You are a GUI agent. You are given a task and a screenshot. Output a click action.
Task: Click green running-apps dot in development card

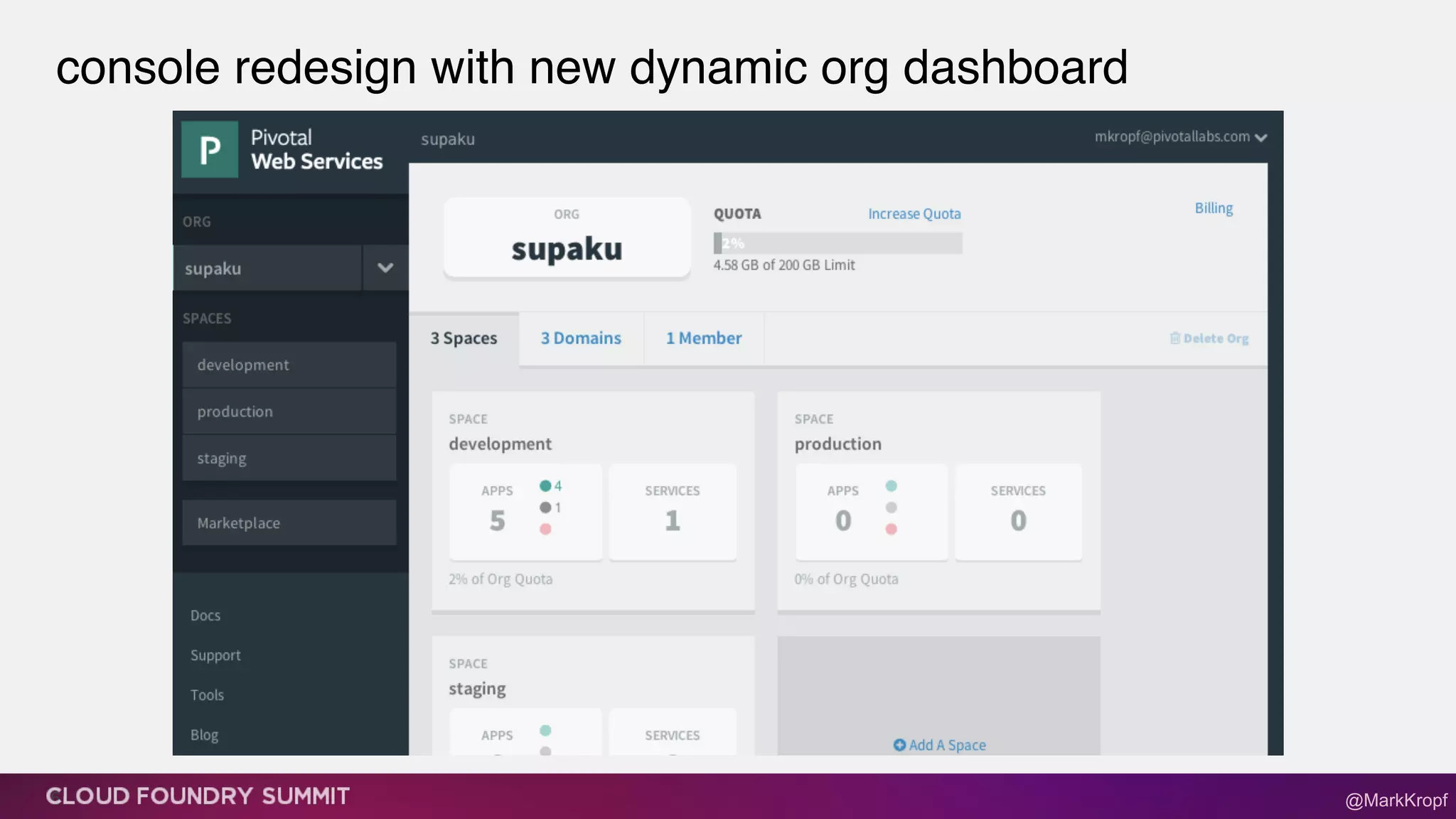(x=545, y=486)
